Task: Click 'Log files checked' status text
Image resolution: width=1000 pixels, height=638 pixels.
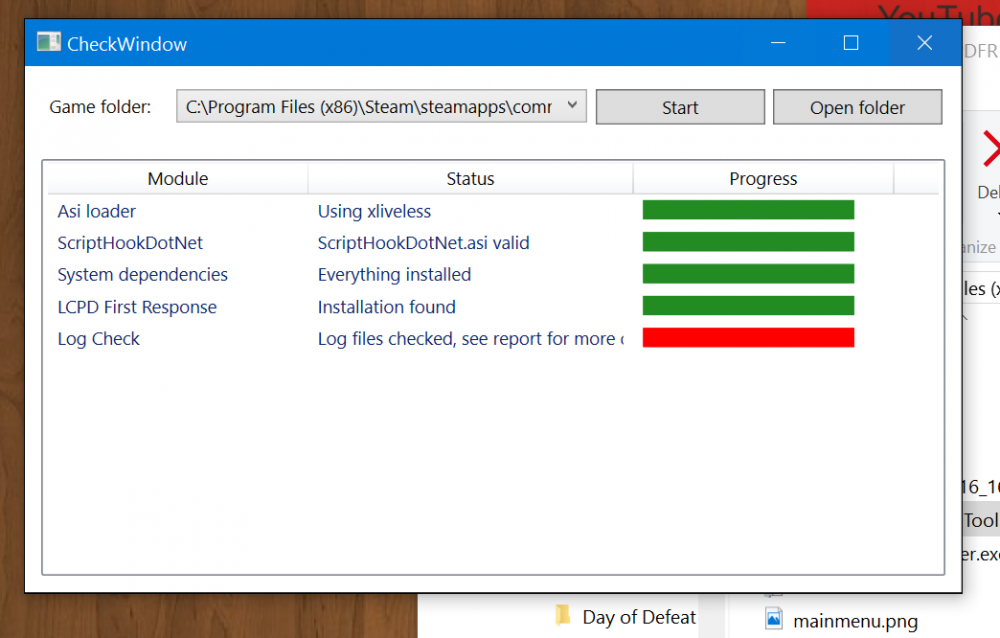Action: tap(471, 339)
